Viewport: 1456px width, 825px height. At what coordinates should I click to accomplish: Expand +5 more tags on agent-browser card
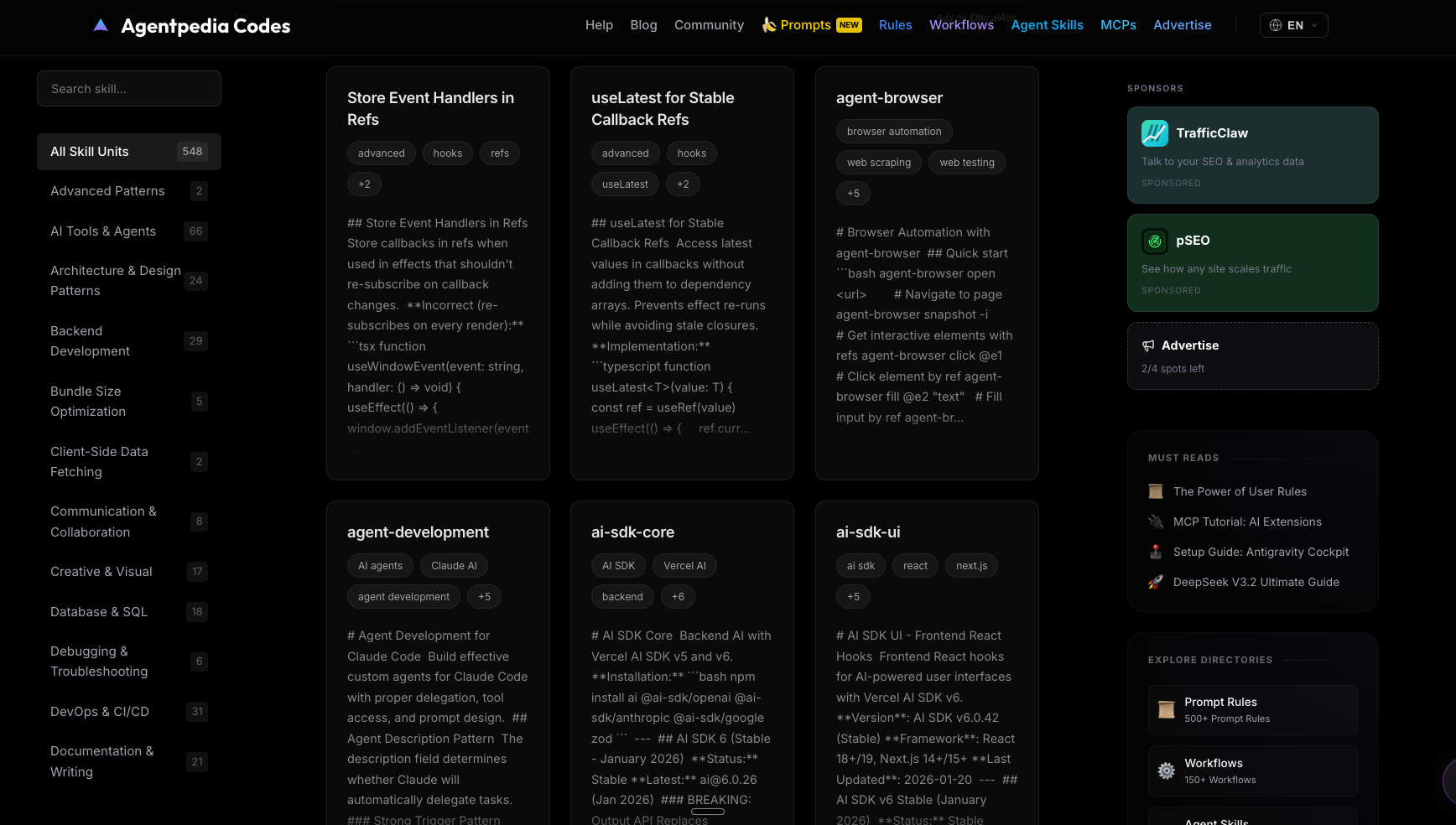coord(853,194)
